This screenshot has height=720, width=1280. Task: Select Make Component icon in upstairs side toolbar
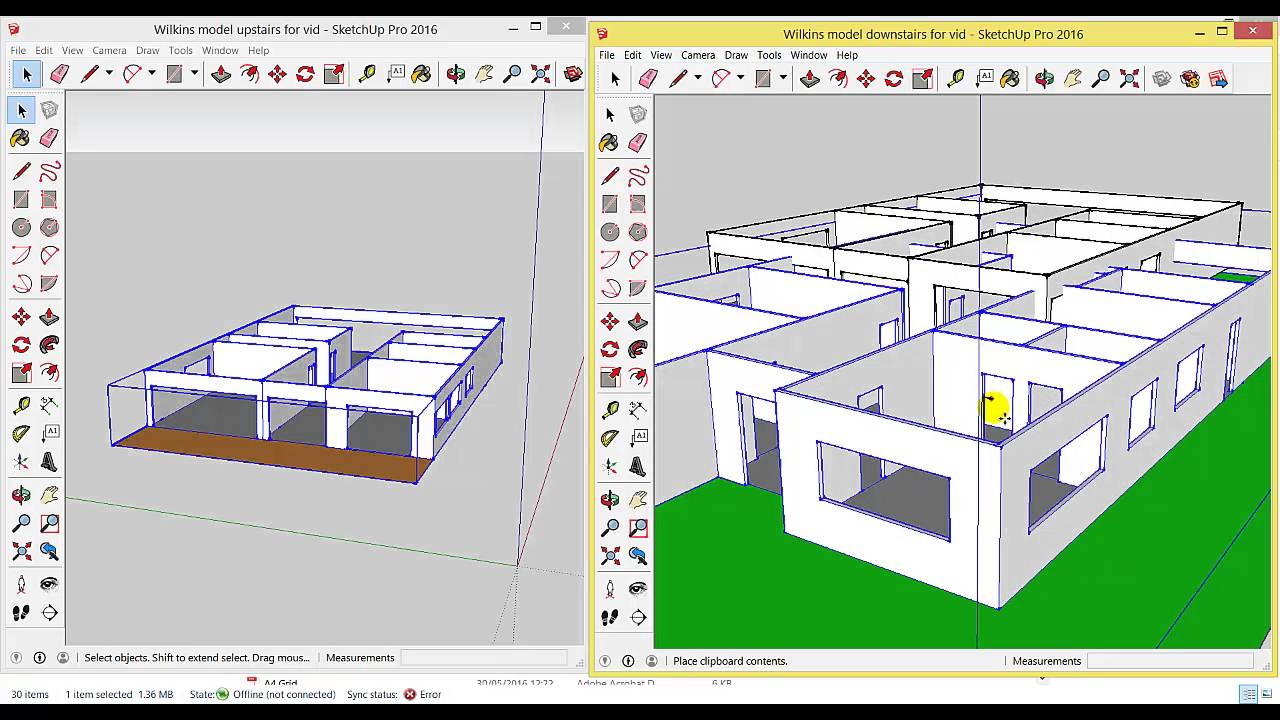tap(49, 110)
